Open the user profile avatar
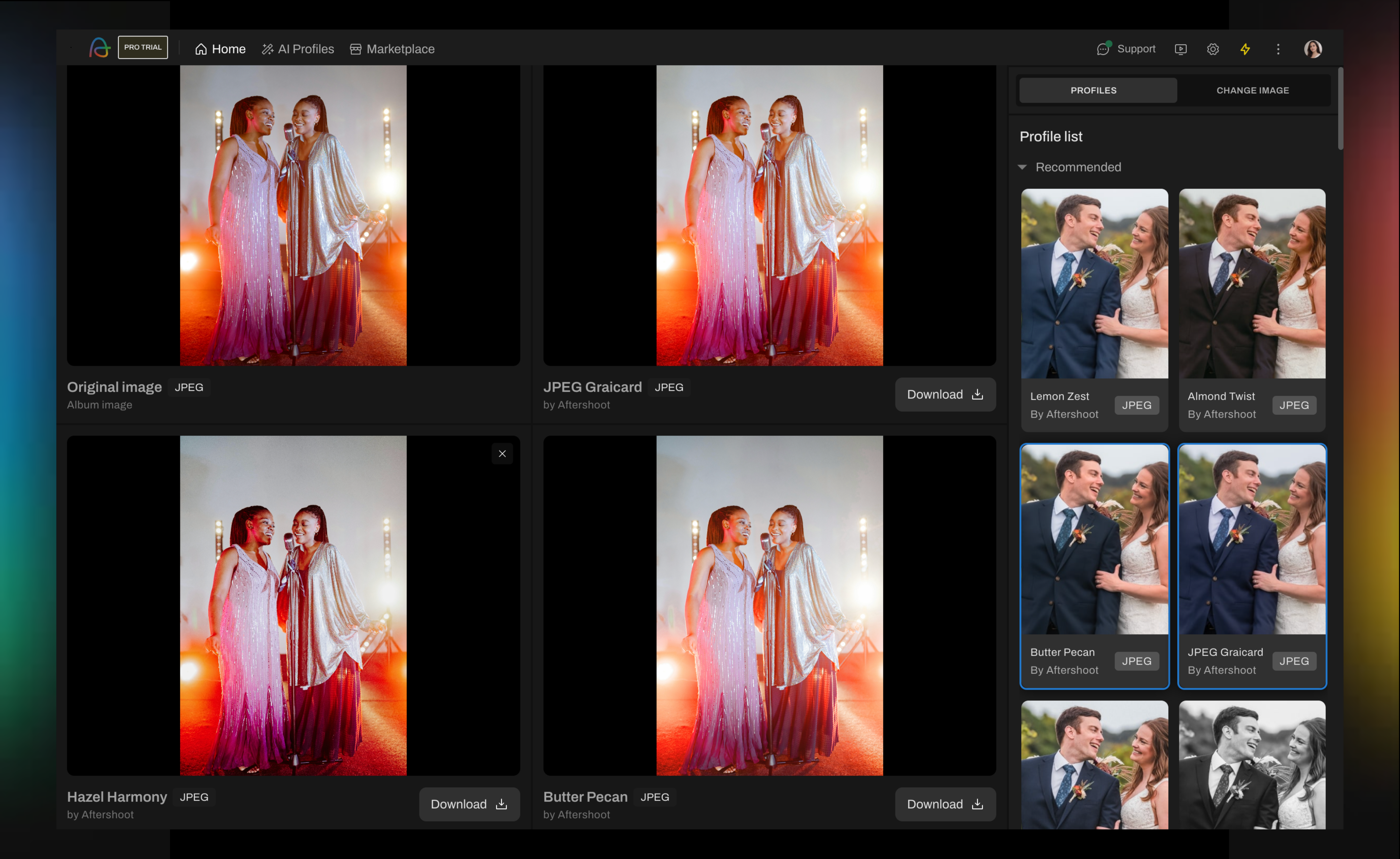This screenshot has height=859, width=1400. (1313, 49)
